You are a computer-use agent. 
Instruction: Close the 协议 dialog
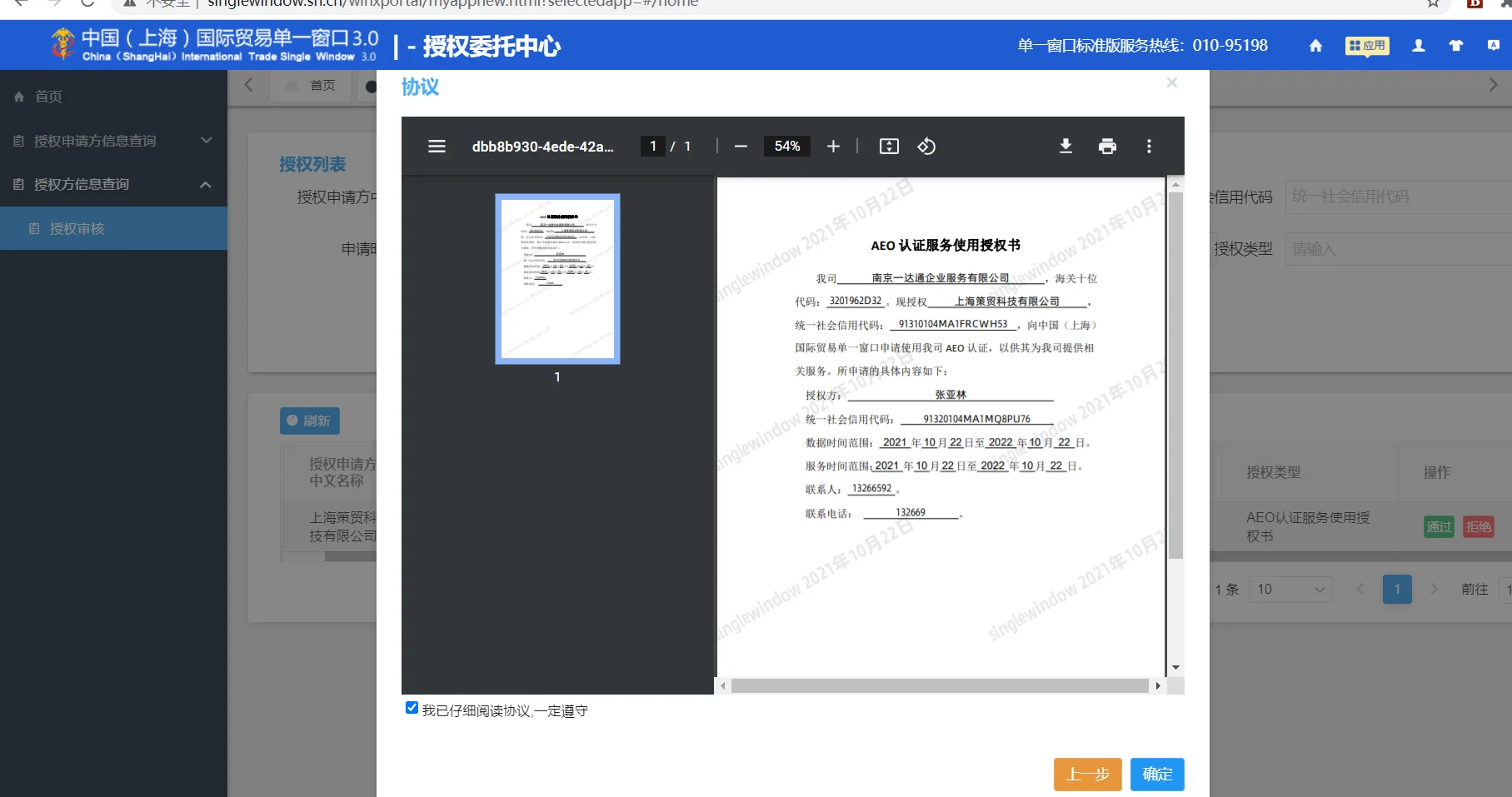[x=1172, y=82]
